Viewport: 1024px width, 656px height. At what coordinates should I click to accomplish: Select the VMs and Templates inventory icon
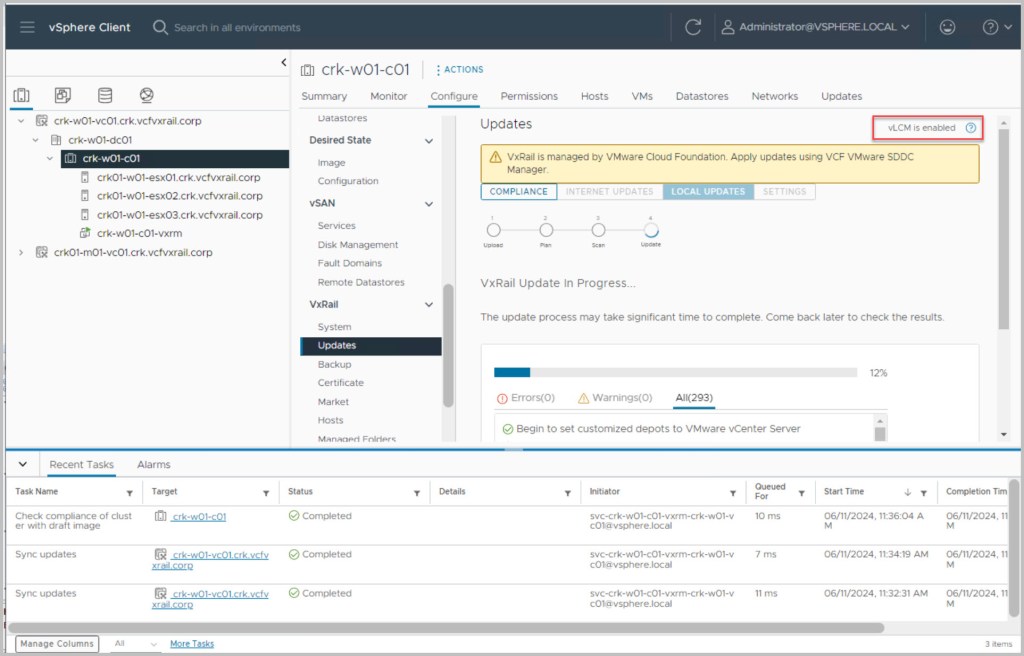(x=63, y=96)
